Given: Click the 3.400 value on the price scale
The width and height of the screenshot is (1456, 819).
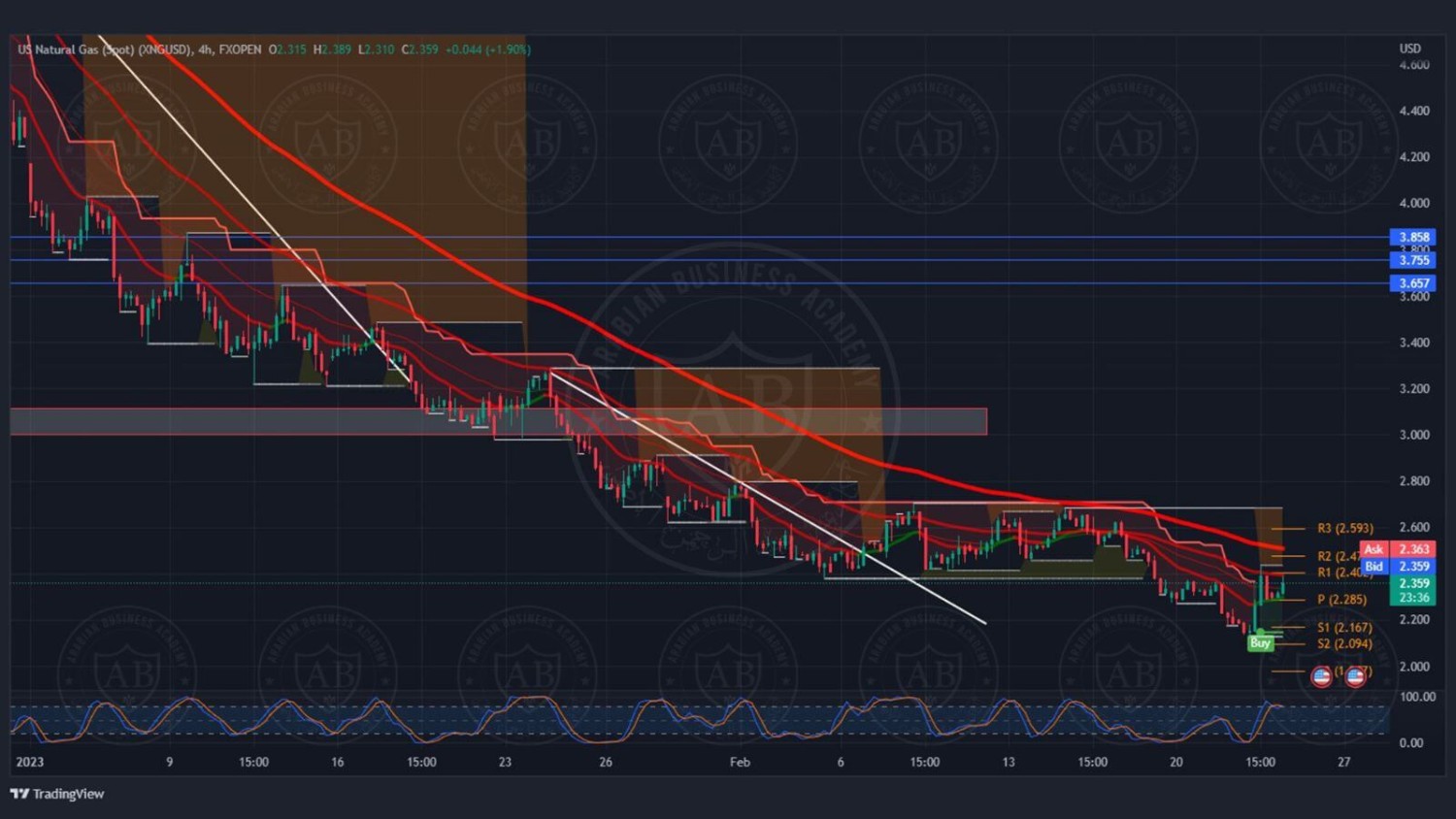Looking at the screenshot, I should click(x=1414, y=343).
